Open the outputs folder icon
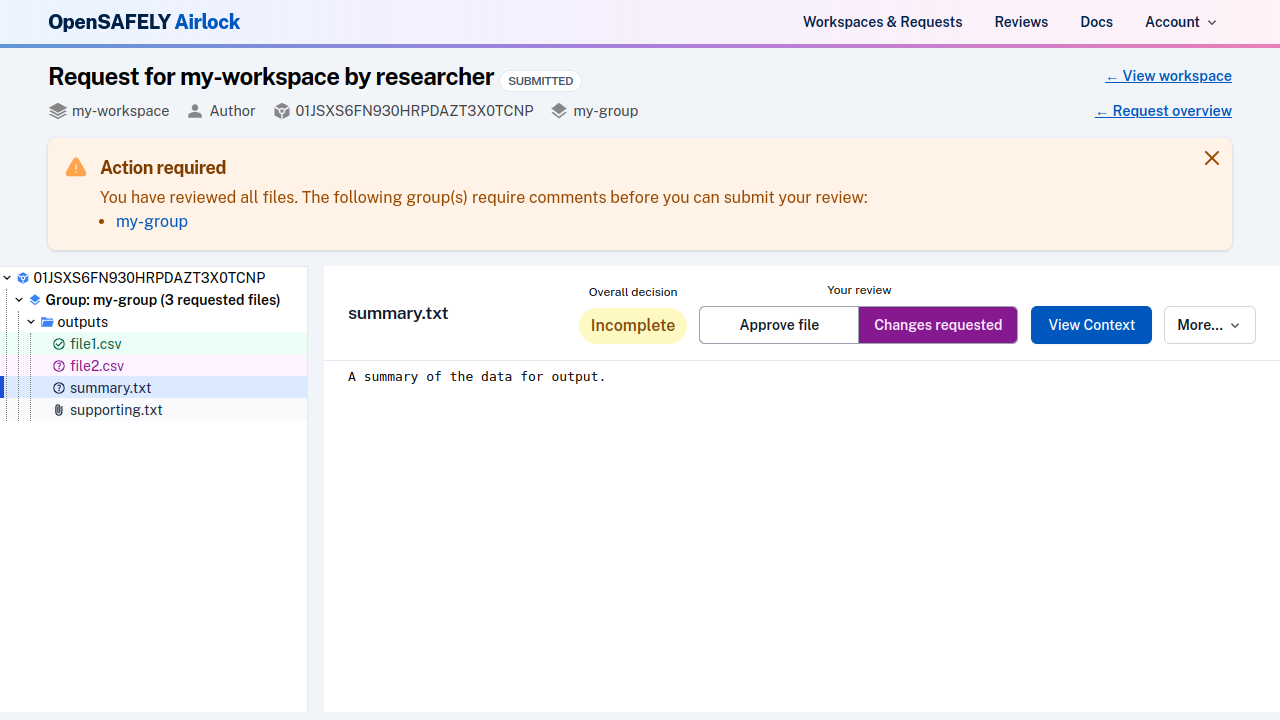Screen dimensions: 1280x720 [47, 322]
